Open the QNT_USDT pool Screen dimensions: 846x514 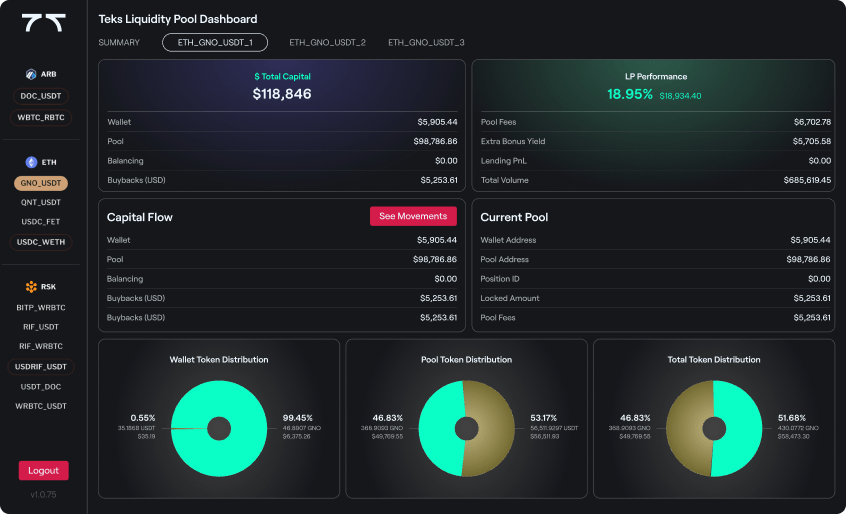(42, 201)
